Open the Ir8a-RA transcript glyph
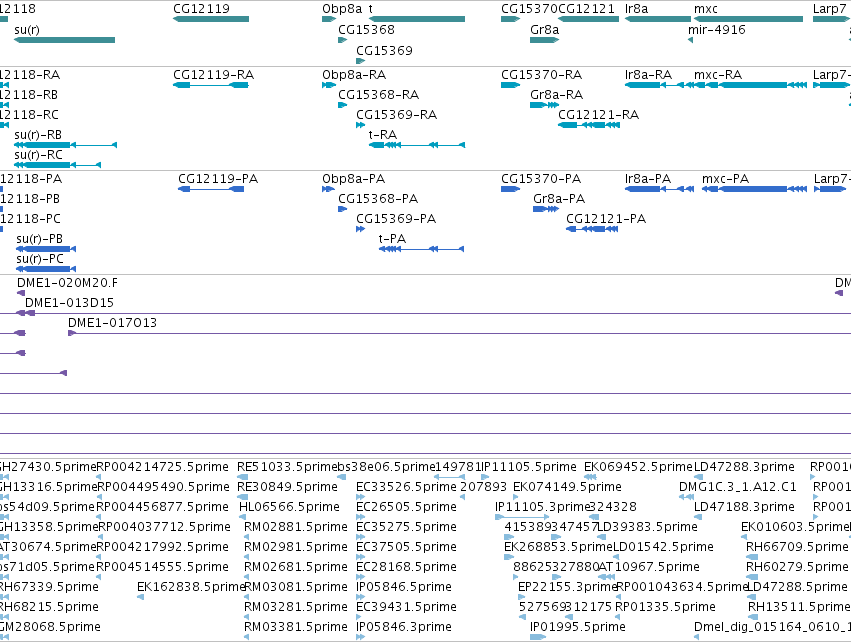 tap(658, 85)
